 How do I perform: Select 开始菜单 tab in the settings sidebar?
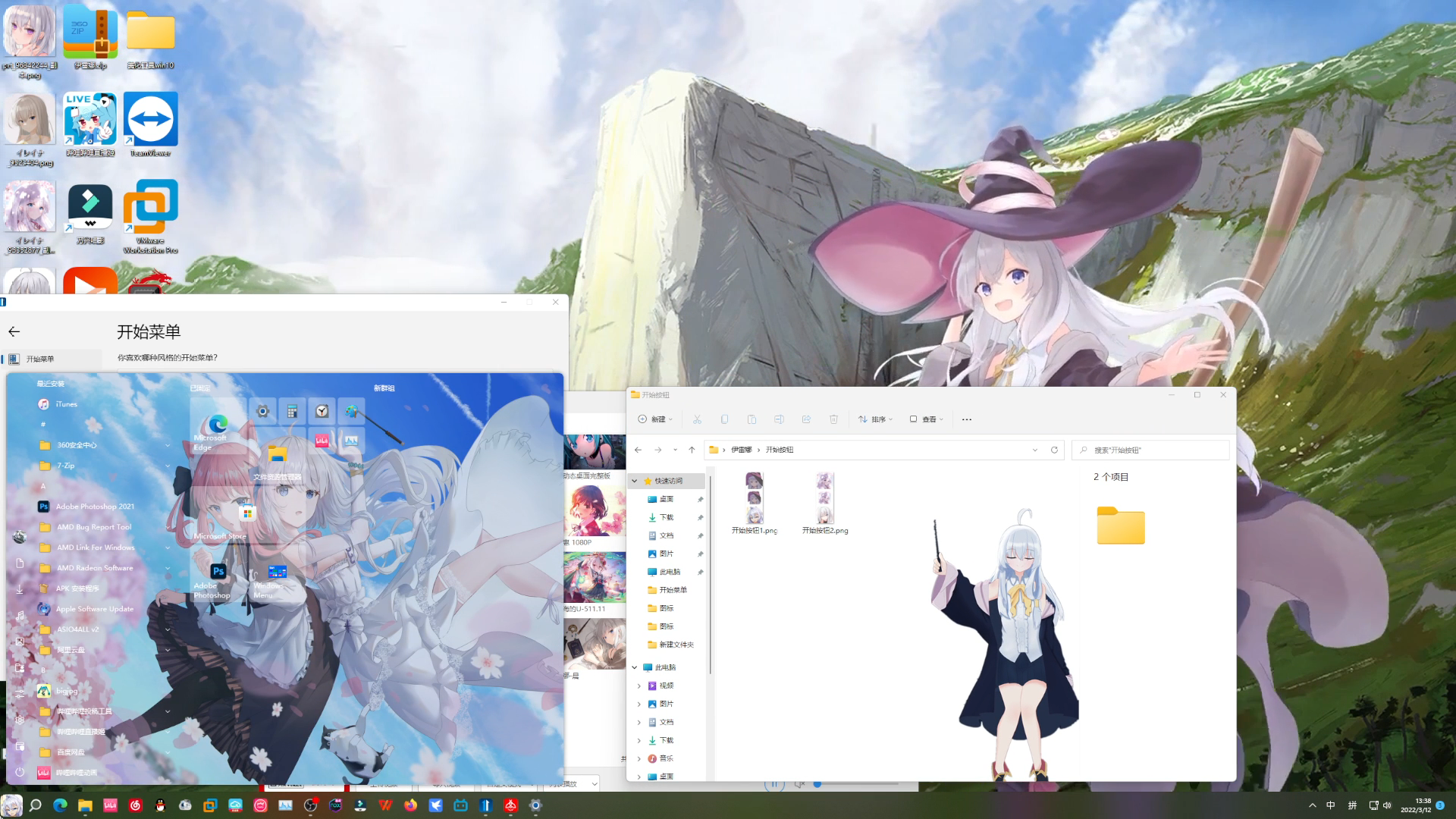tap(41, 359)
